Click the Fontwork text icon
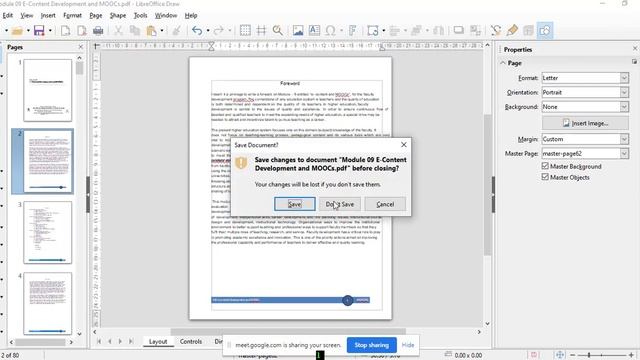 (x=352, y=31)
